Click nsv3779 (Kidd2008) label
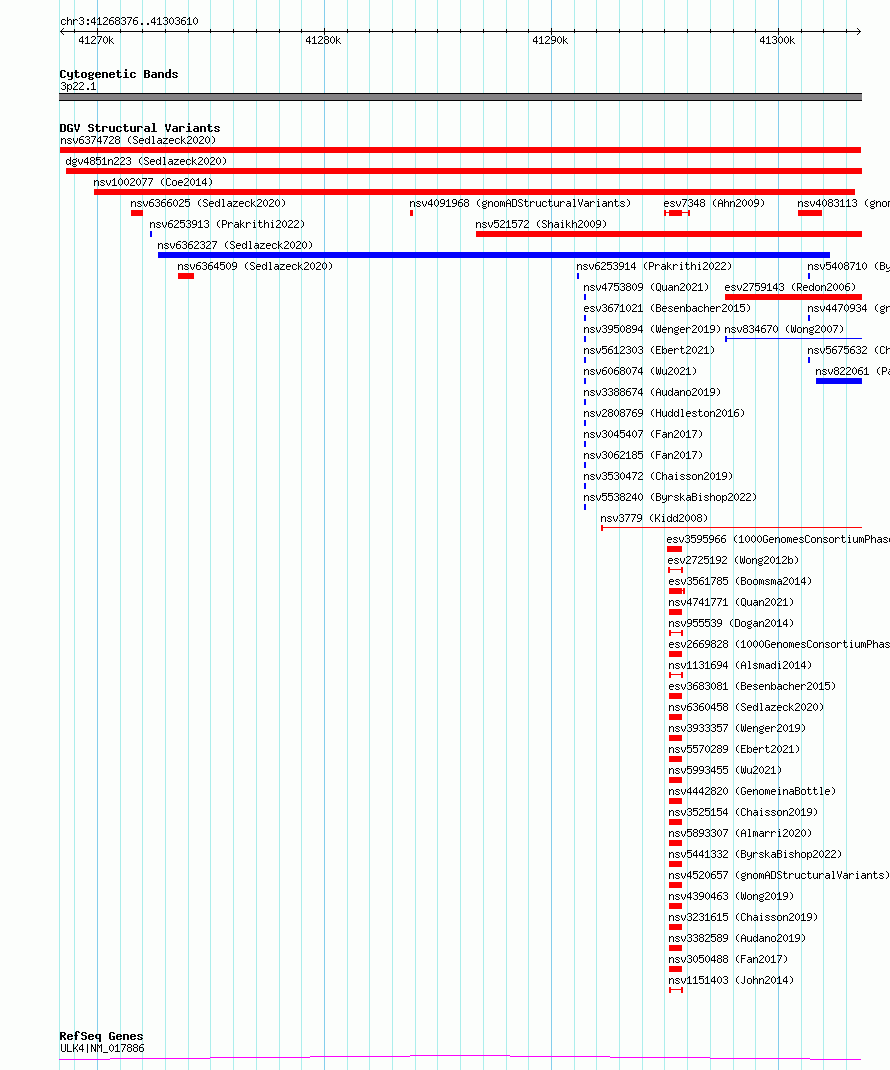Viewport: 890px width, 1070px height. click(655, 519)
